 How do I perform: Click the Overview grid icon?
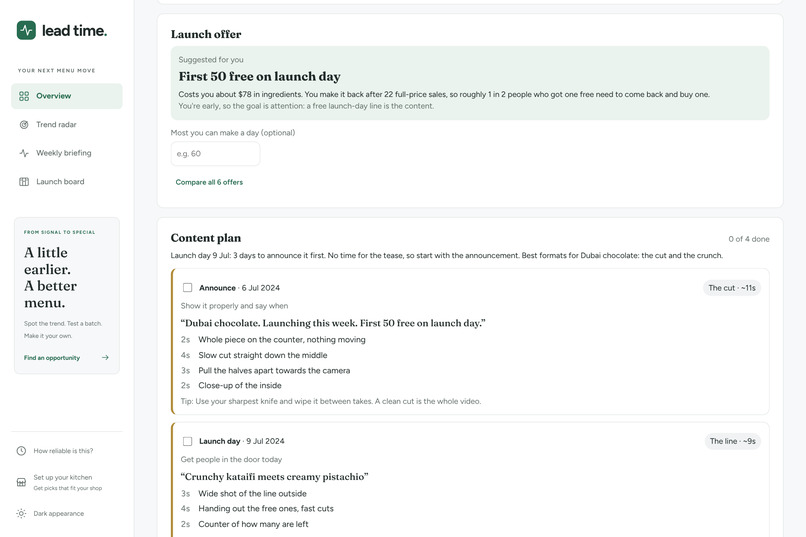24,96
